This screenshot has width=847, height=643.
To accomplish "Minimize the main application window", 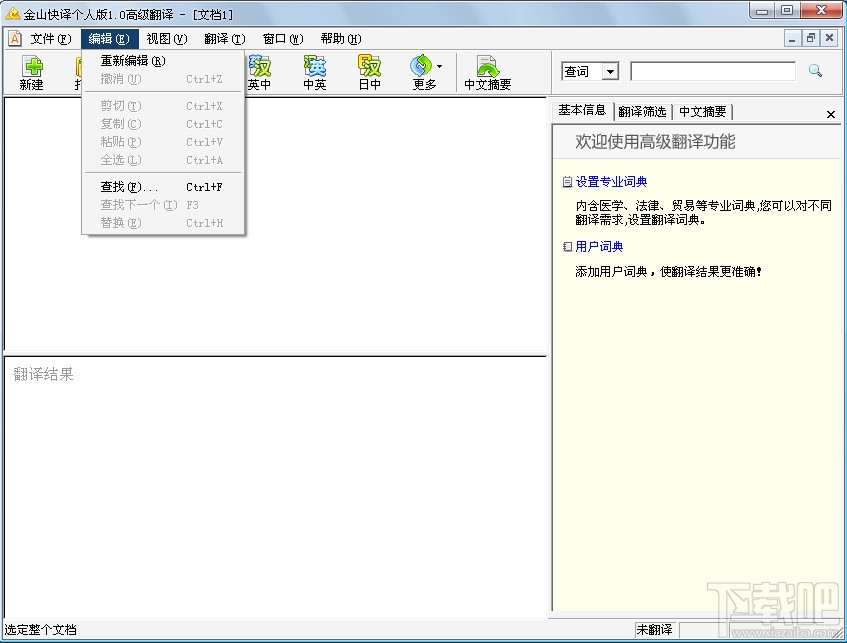I will coord(762,10).
